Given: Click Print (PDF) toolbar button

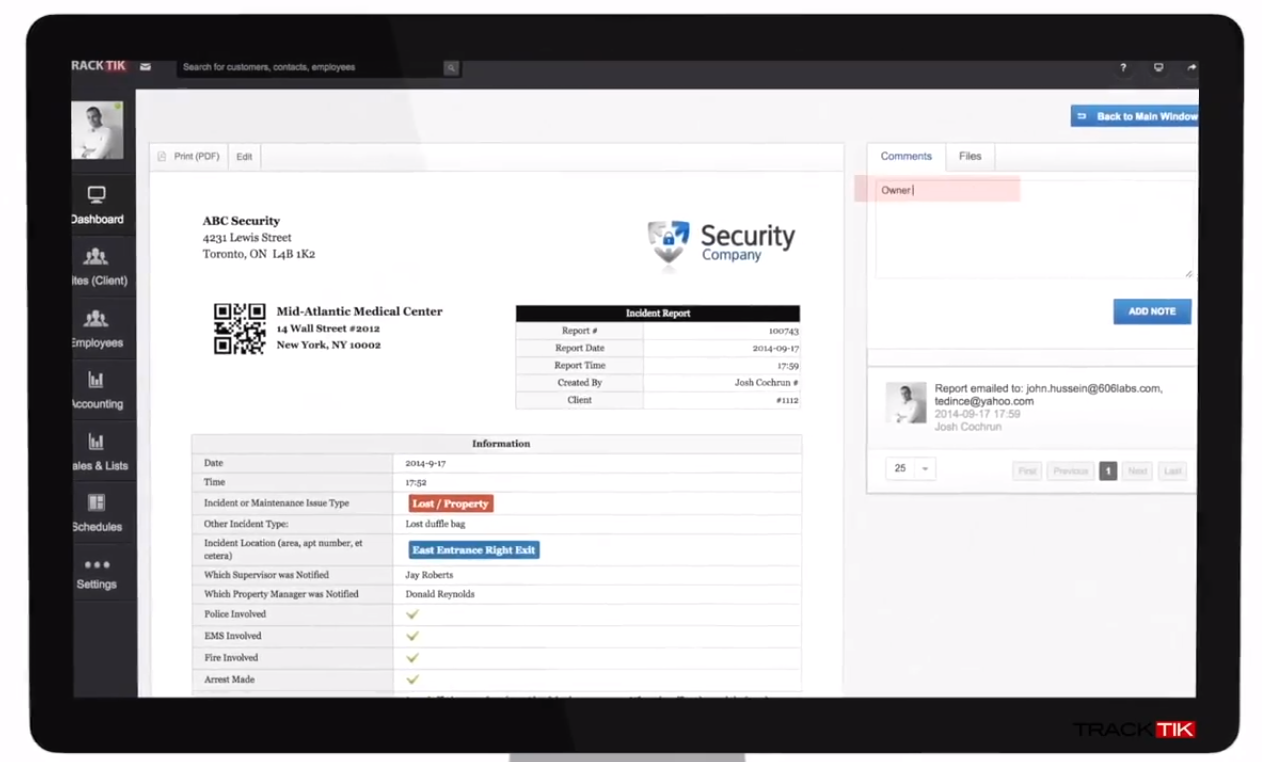Looking at the screenshot, I should point(189,157).
